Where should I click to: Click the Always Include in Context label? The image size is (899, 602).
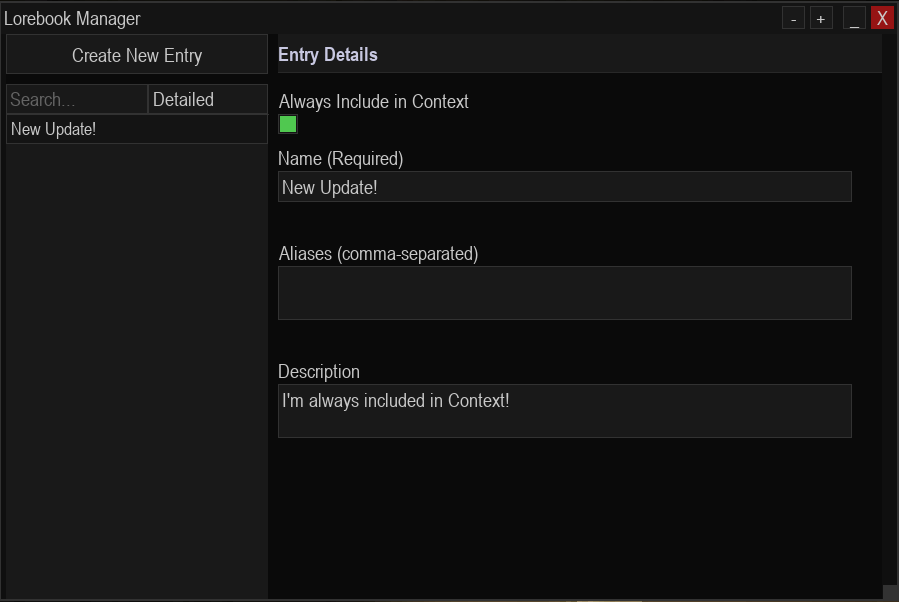pos(374,101)
